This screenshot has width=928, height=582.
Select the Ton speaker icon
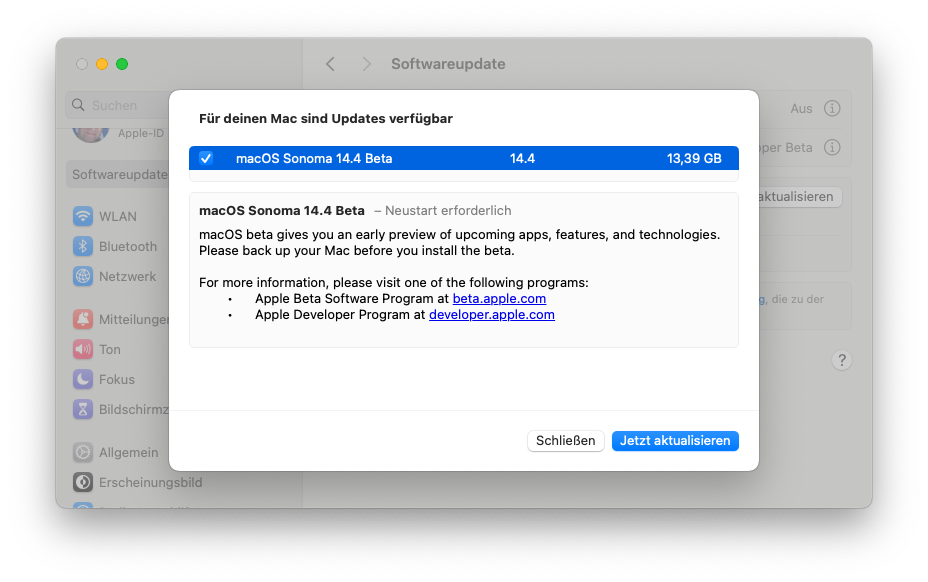[83, 350]
